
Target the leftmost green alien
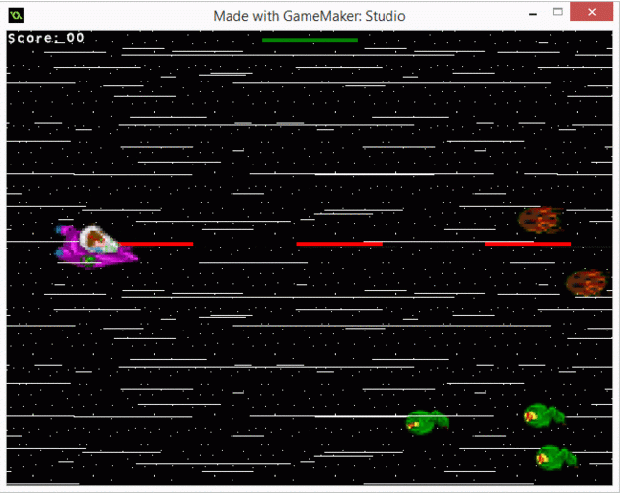click(x=427, y=422)
